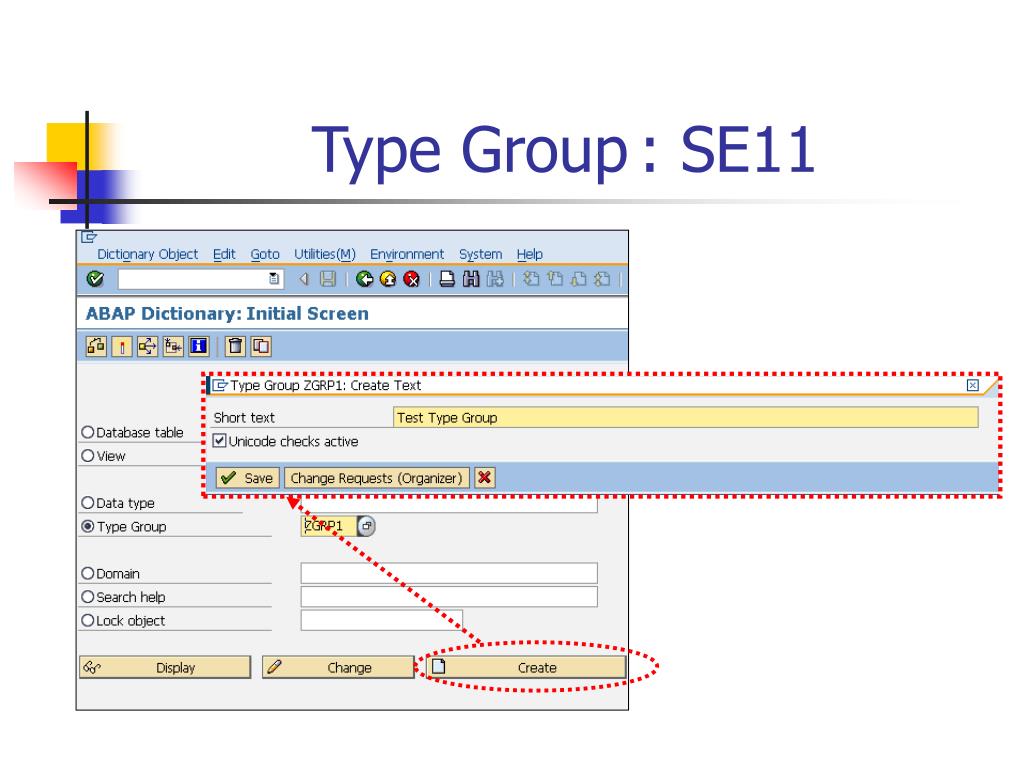Click the green Enter checkmark icon
Viewport: 1024px width, 768px height.
(x=95, y=279)
